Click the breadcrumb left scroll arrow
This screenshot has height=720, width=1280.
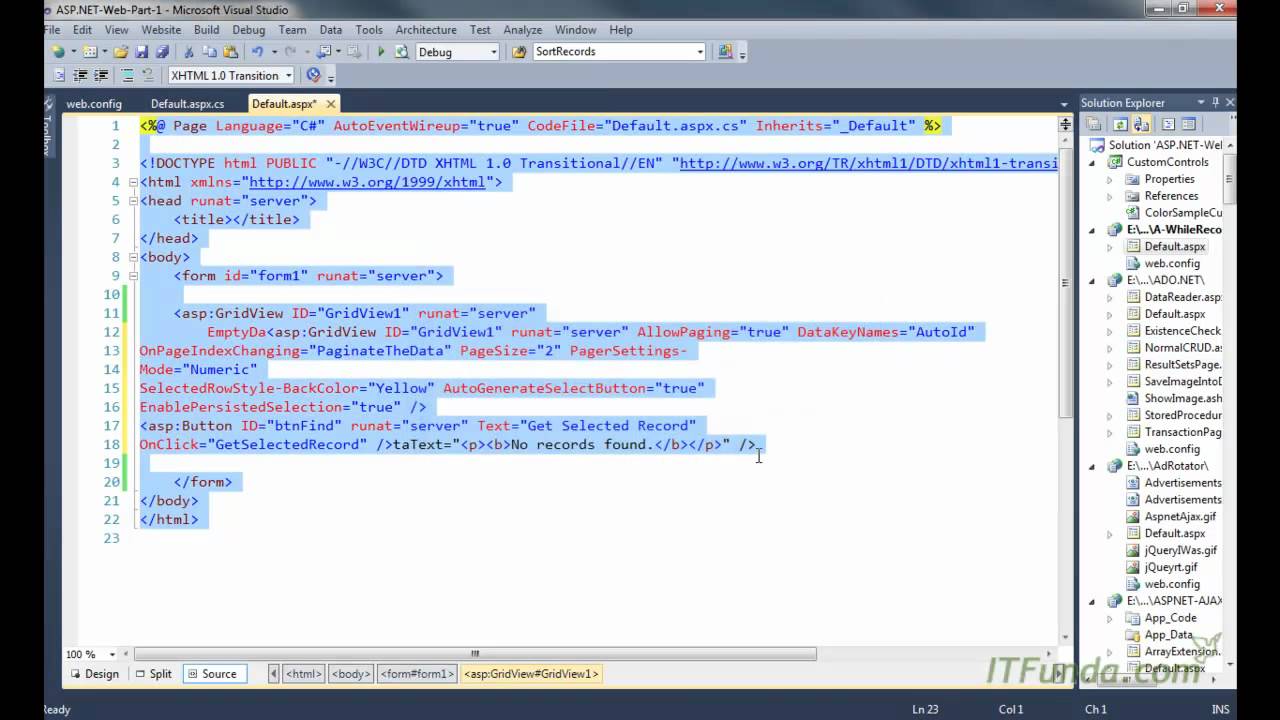pyautogui.click(x=274, y=674)
